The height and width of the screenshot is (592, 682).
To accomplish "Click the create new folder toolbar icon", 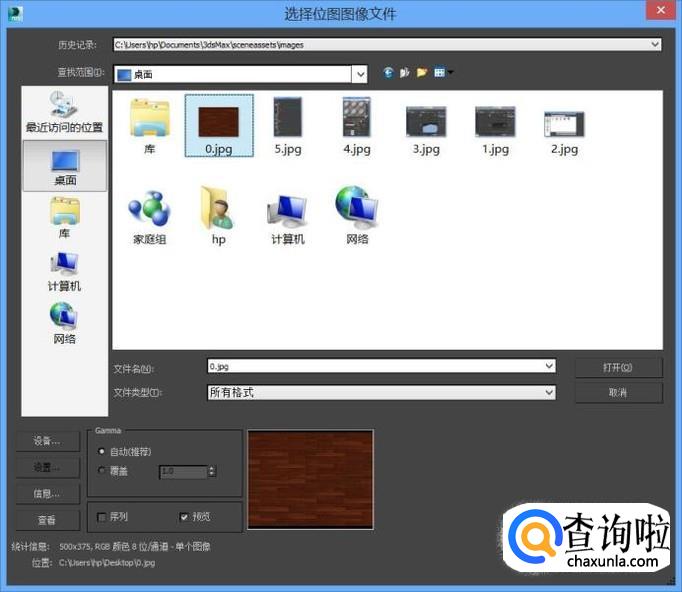I will tap(422, 73).
